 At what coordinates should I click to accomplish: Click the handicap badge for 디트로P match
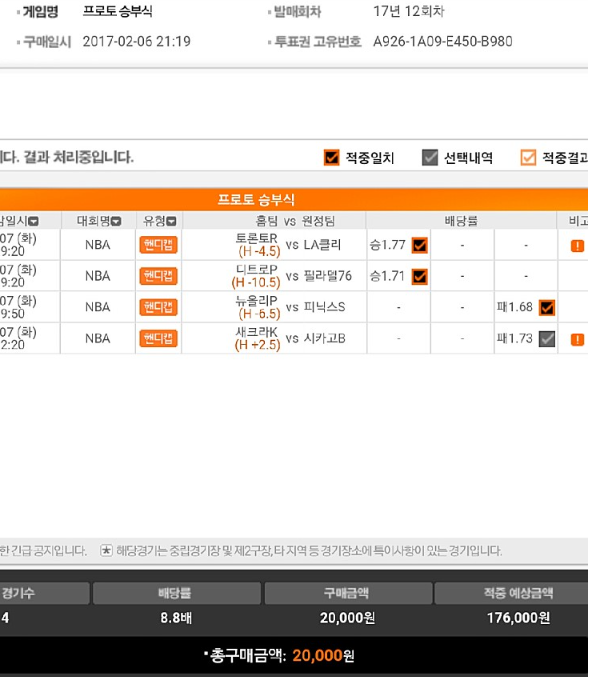(158, 276)
